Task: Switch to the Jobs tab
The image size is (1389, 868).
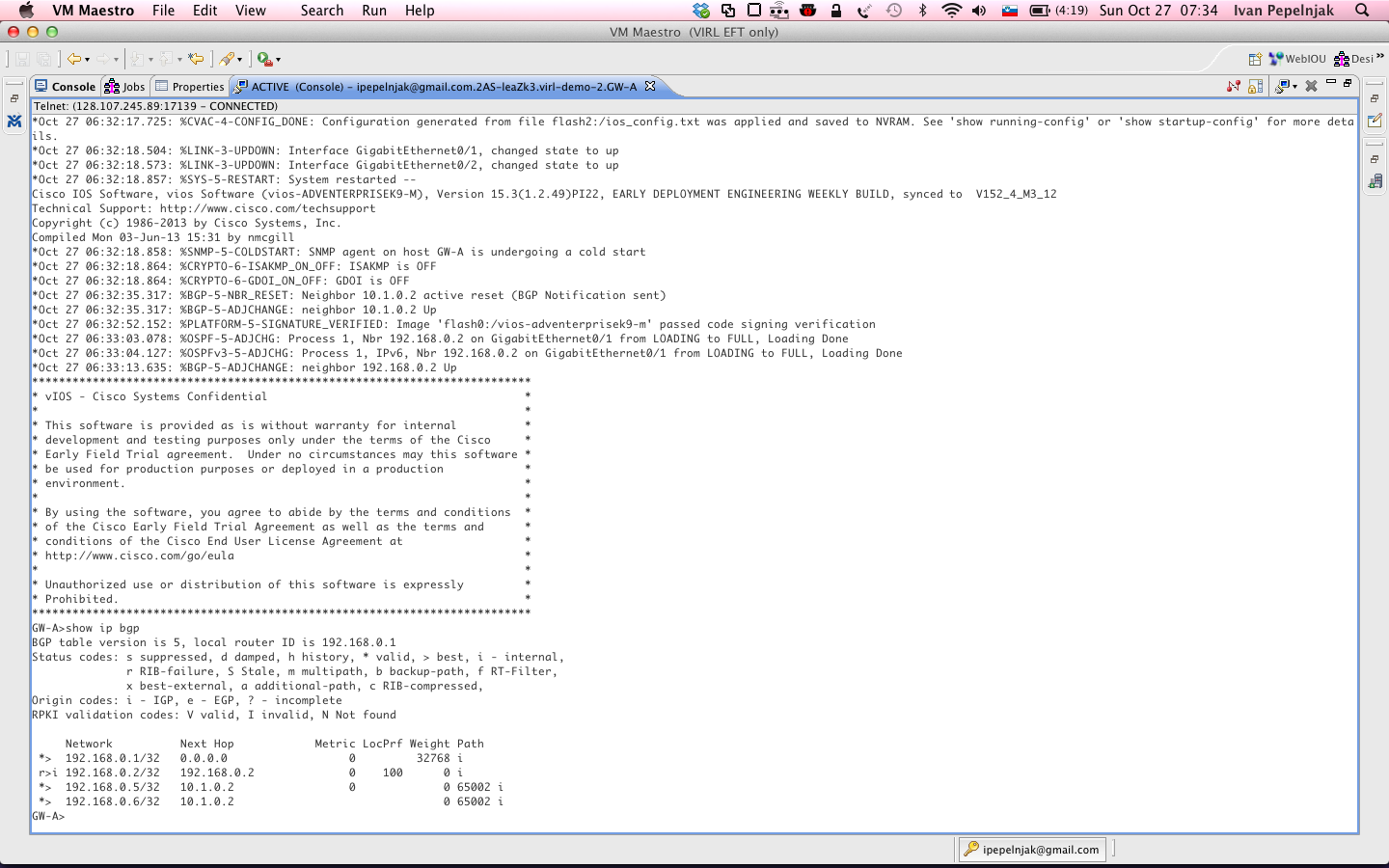Action: coord(125,87)
